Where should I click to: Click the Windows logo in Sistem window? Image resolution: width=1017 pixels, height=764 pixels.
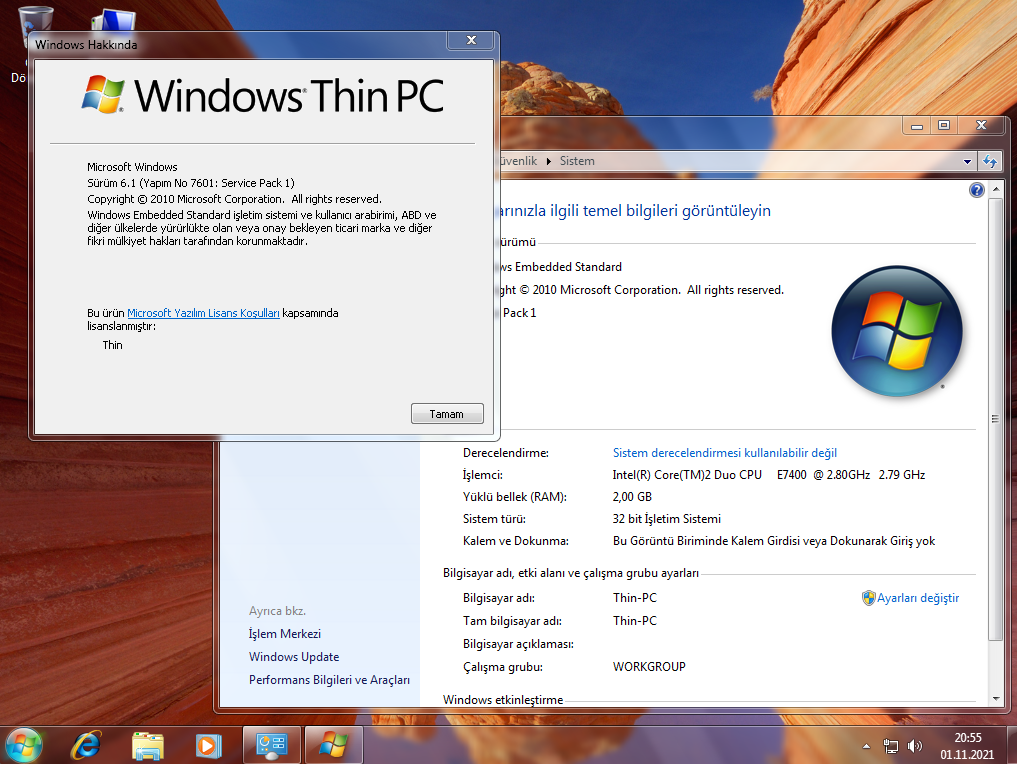[x=897, y=331]
